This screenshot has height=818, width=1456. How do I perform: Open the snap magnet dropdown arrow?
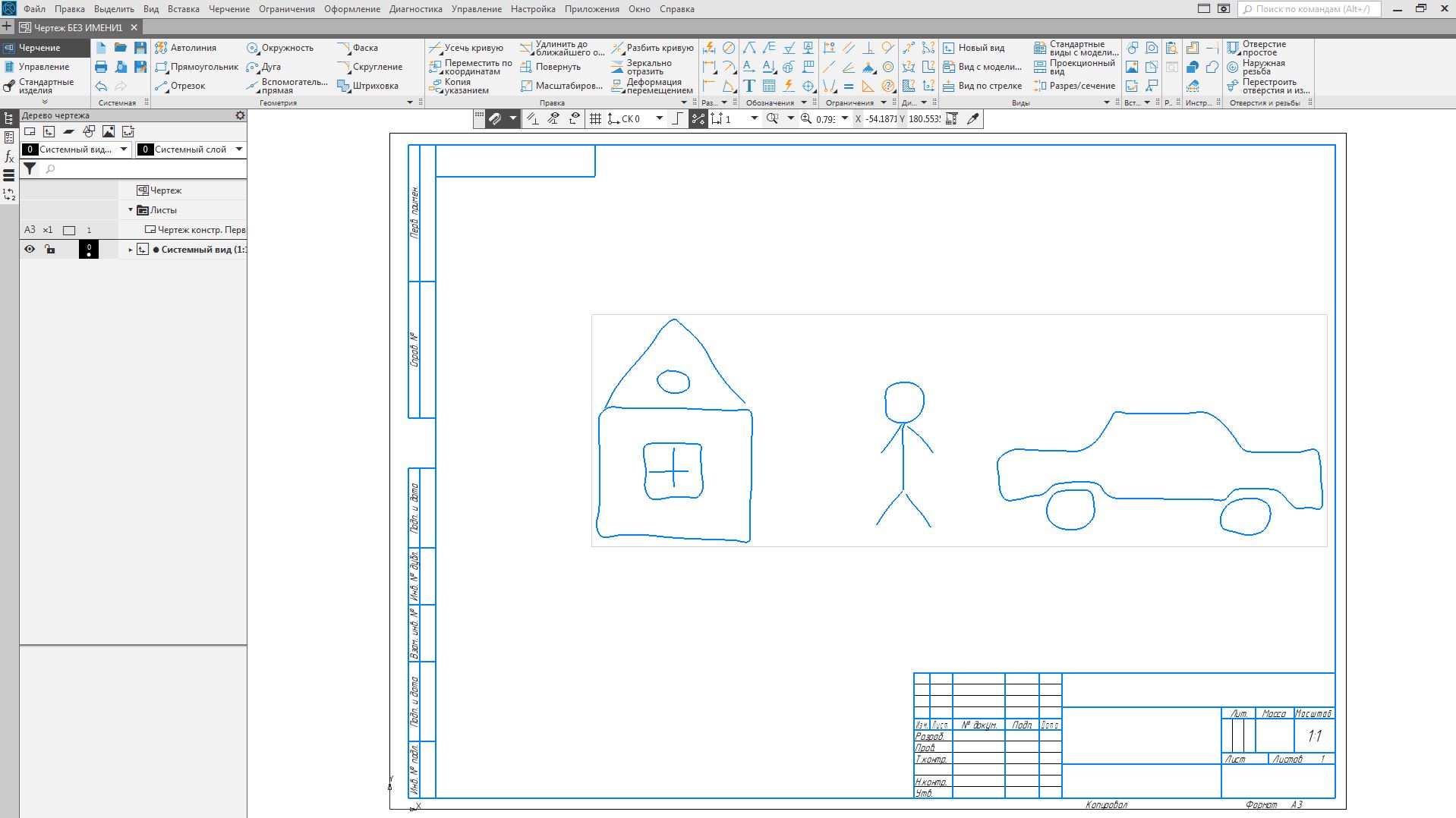pyautogui.click(x=513, y=118)
